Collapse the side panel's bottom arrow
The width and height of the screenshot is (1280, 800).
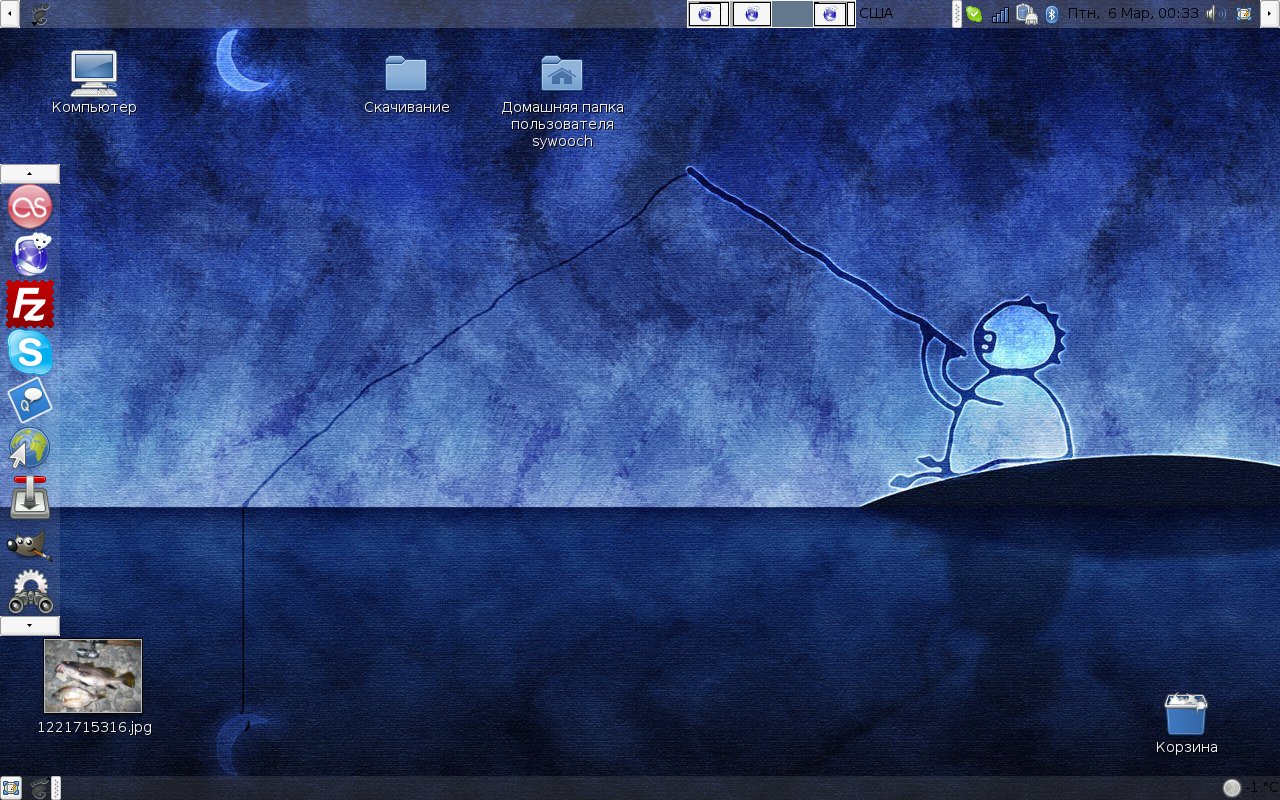tap(30, 626)
